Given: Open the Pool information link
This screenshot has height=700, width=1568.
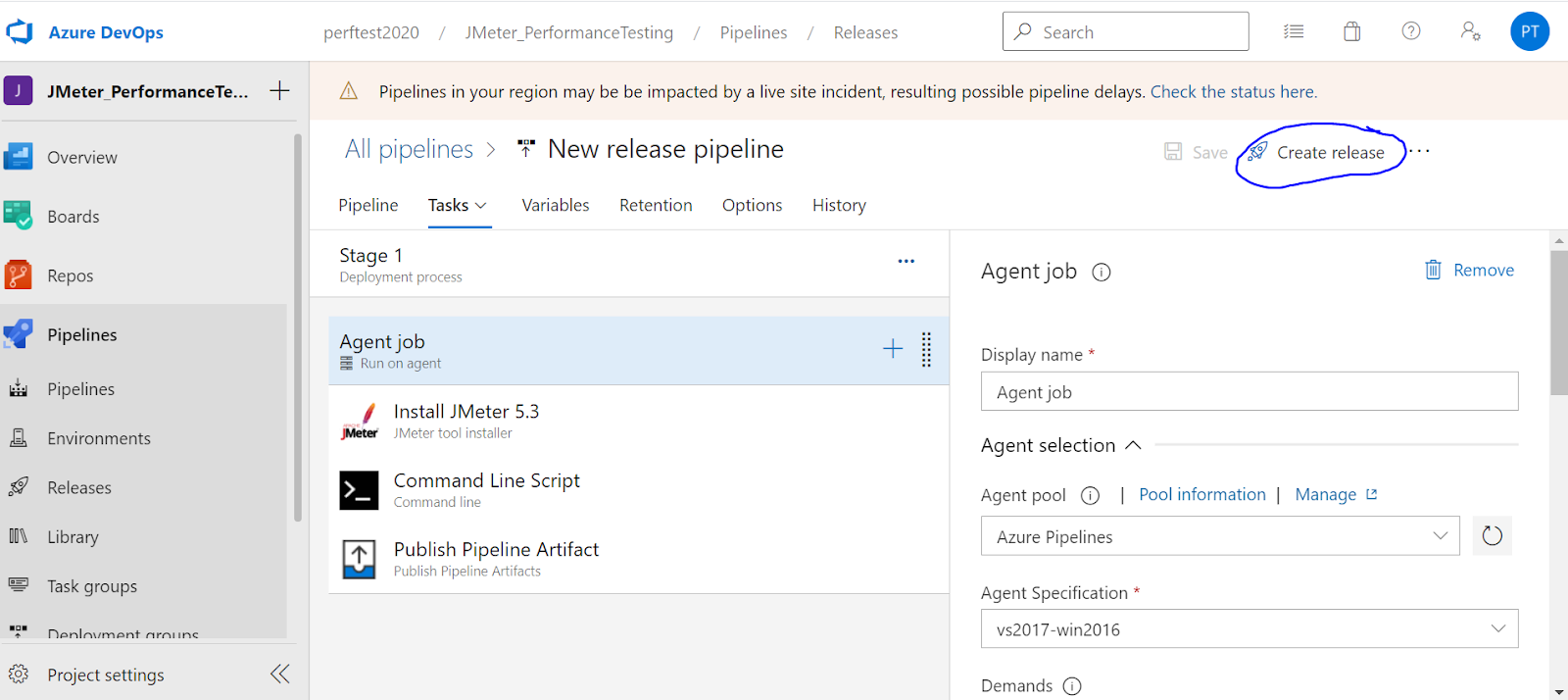Looking at the screenshot, I should 1202,494.
